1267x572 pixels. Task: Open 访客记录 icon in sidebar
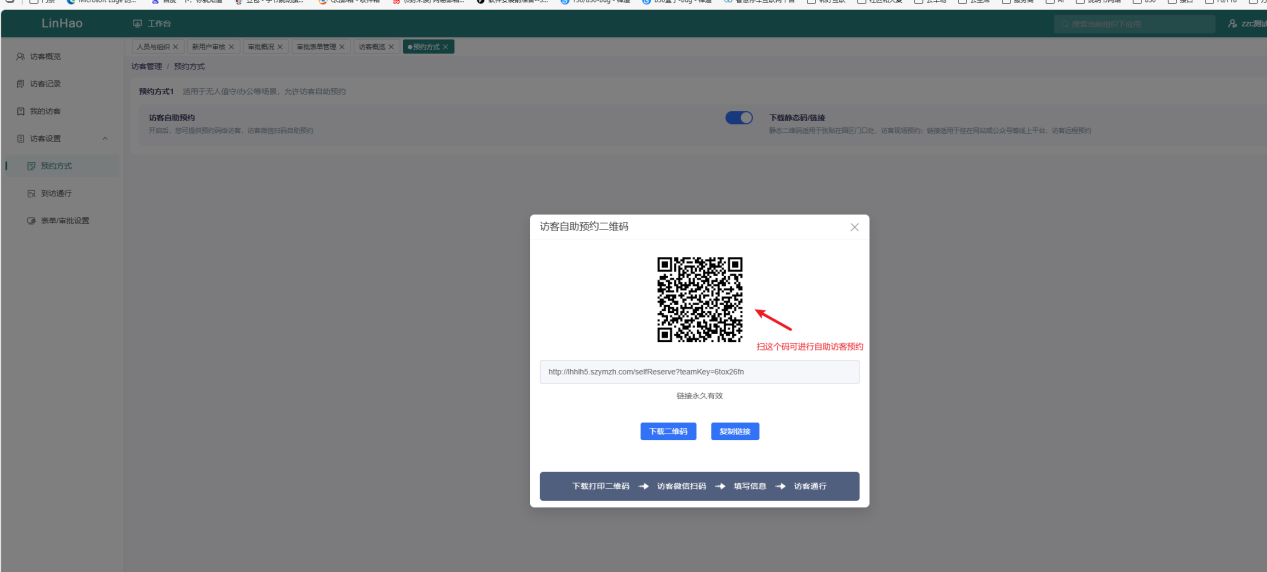click(20, 84)
